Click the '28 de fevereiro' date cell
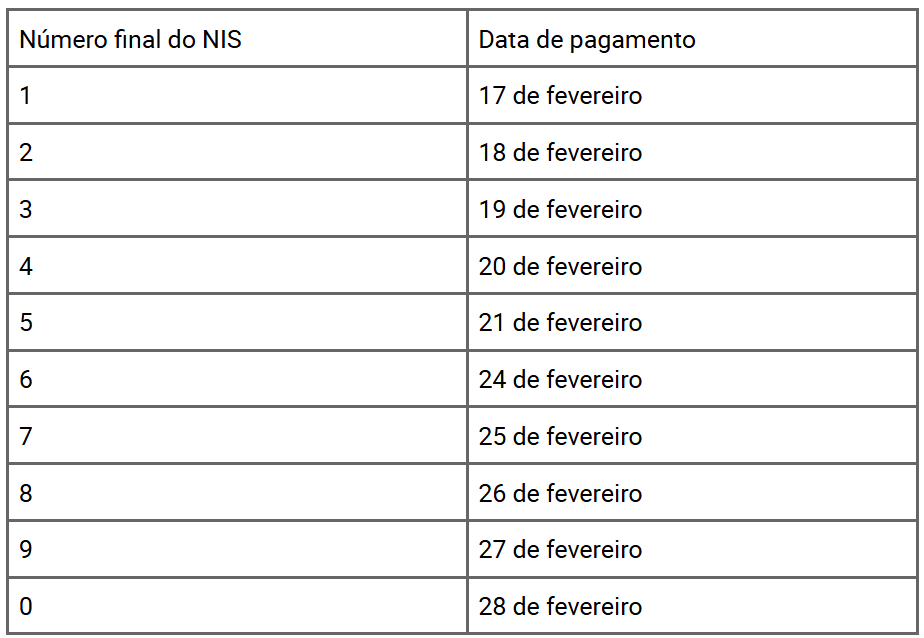Viewport: 924px width, 638px height. click(x=692, y=606)
